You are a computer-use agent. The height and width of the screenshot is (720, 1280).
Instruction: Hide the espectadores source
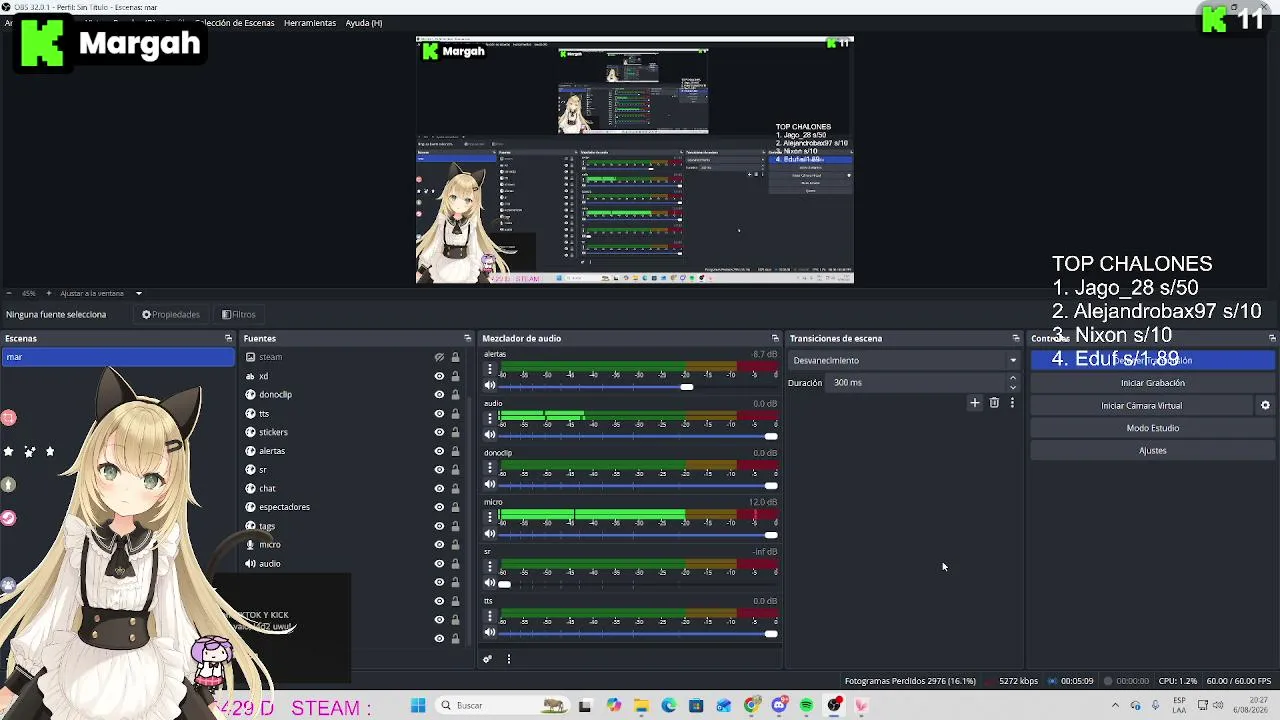[x=439, y=507]
